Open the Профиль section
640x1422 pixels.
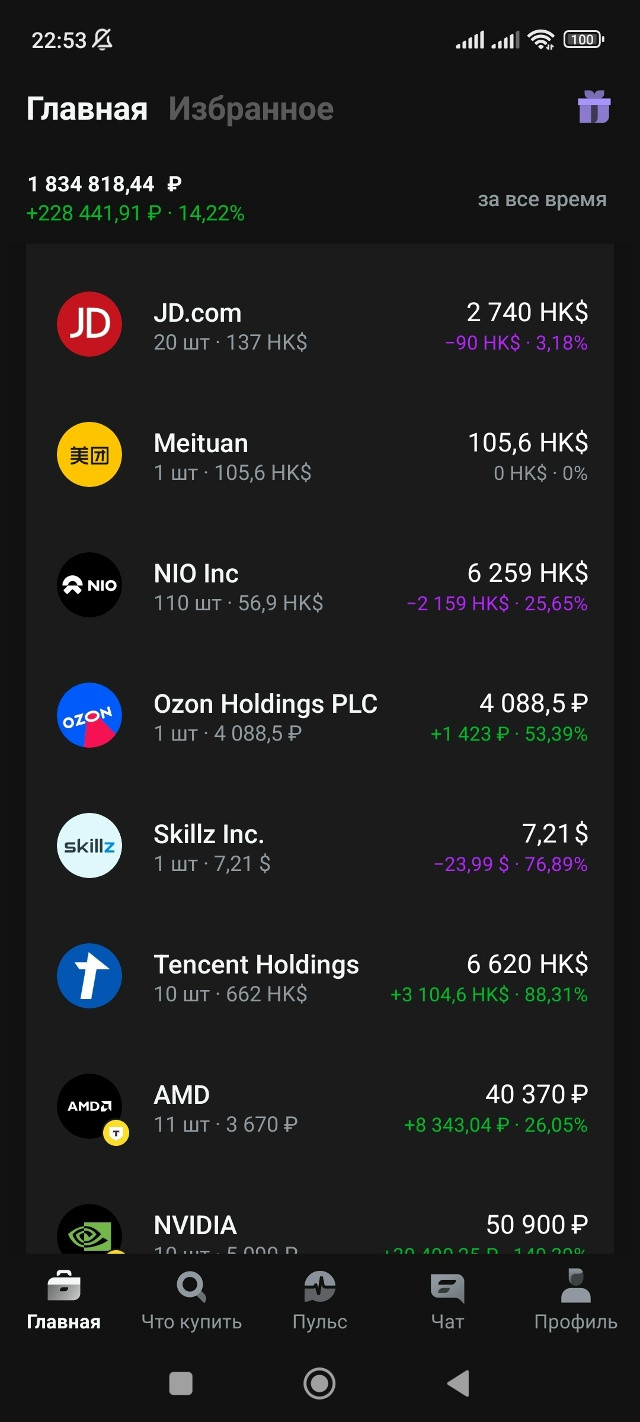[x=575, y=1300]
